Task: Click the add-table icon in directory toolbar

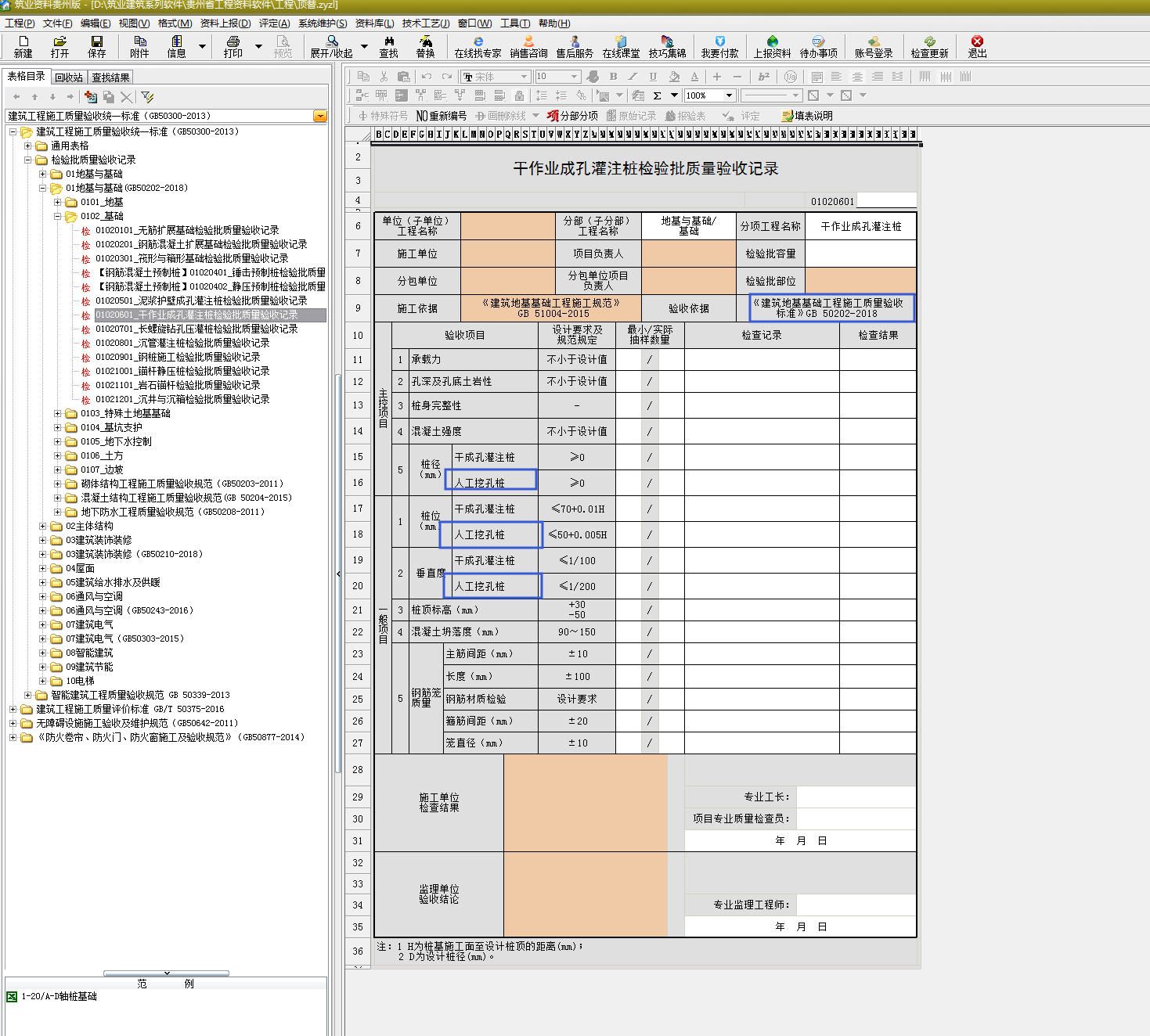Action: pos(91,96)
